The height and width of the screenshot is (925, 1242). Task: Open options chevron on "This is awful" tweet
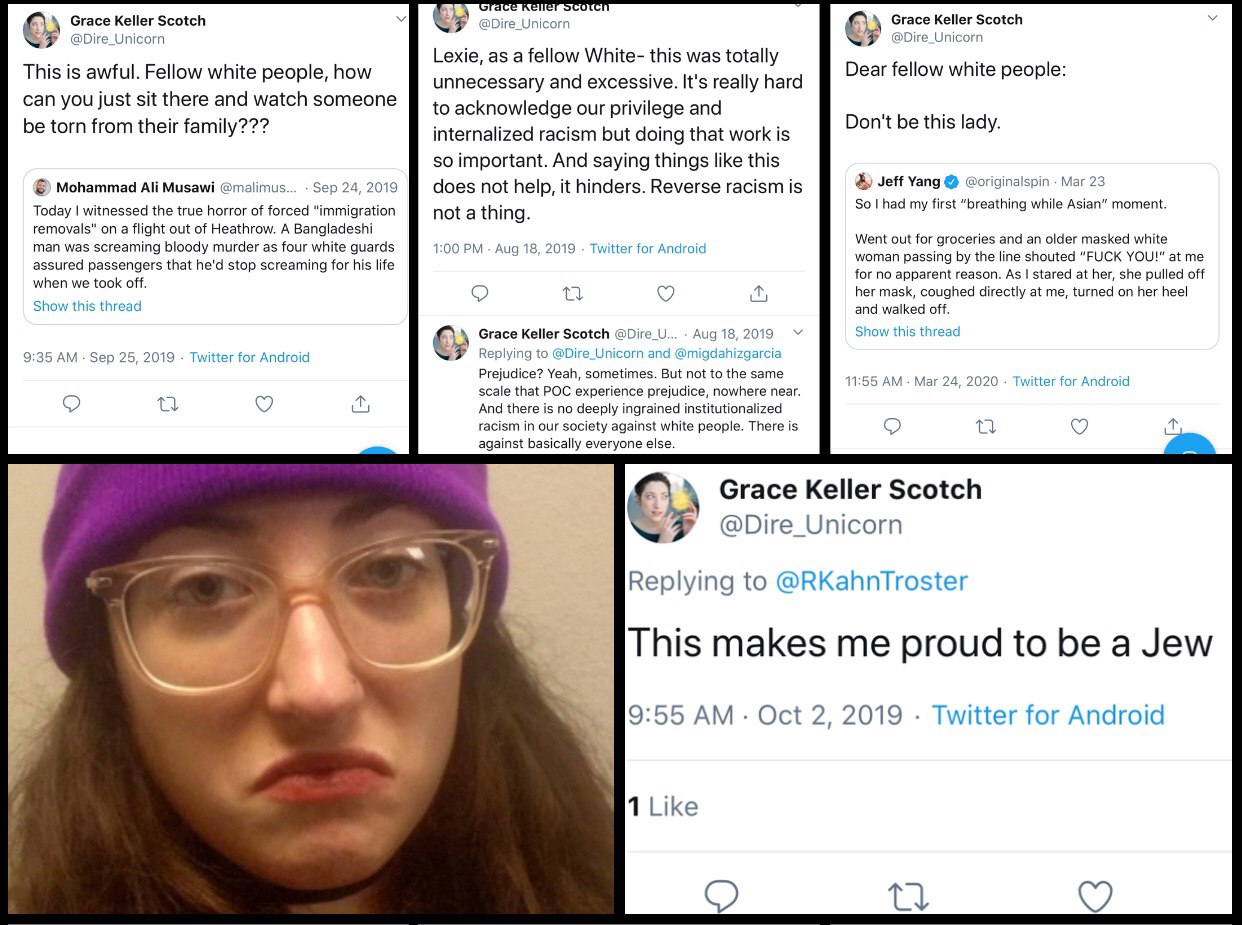[x=401, y=19]
